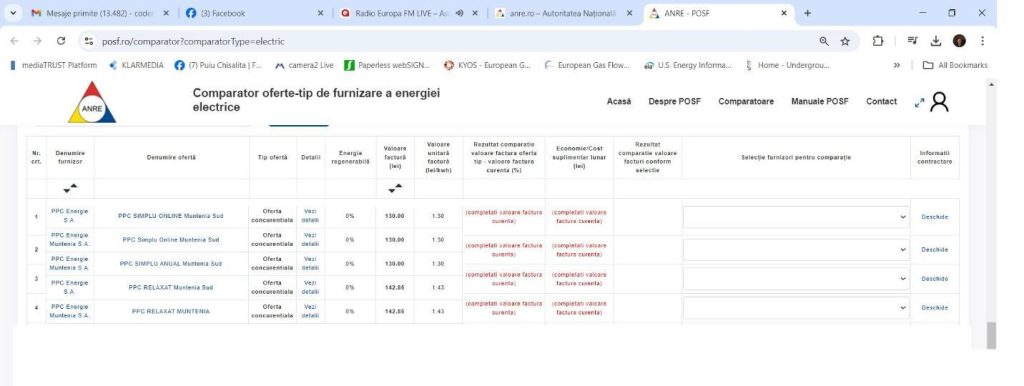Open the browser downloads icon
The image size is (1024, 386).
(936, 41)
